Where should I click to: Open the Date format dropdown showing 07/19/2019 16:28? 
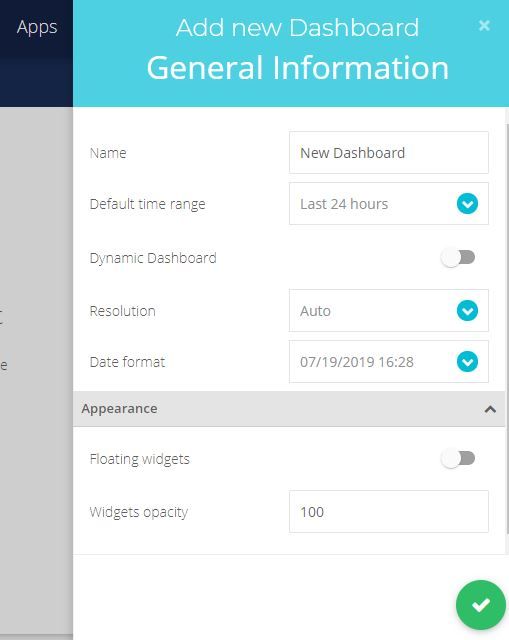(389, 362)
